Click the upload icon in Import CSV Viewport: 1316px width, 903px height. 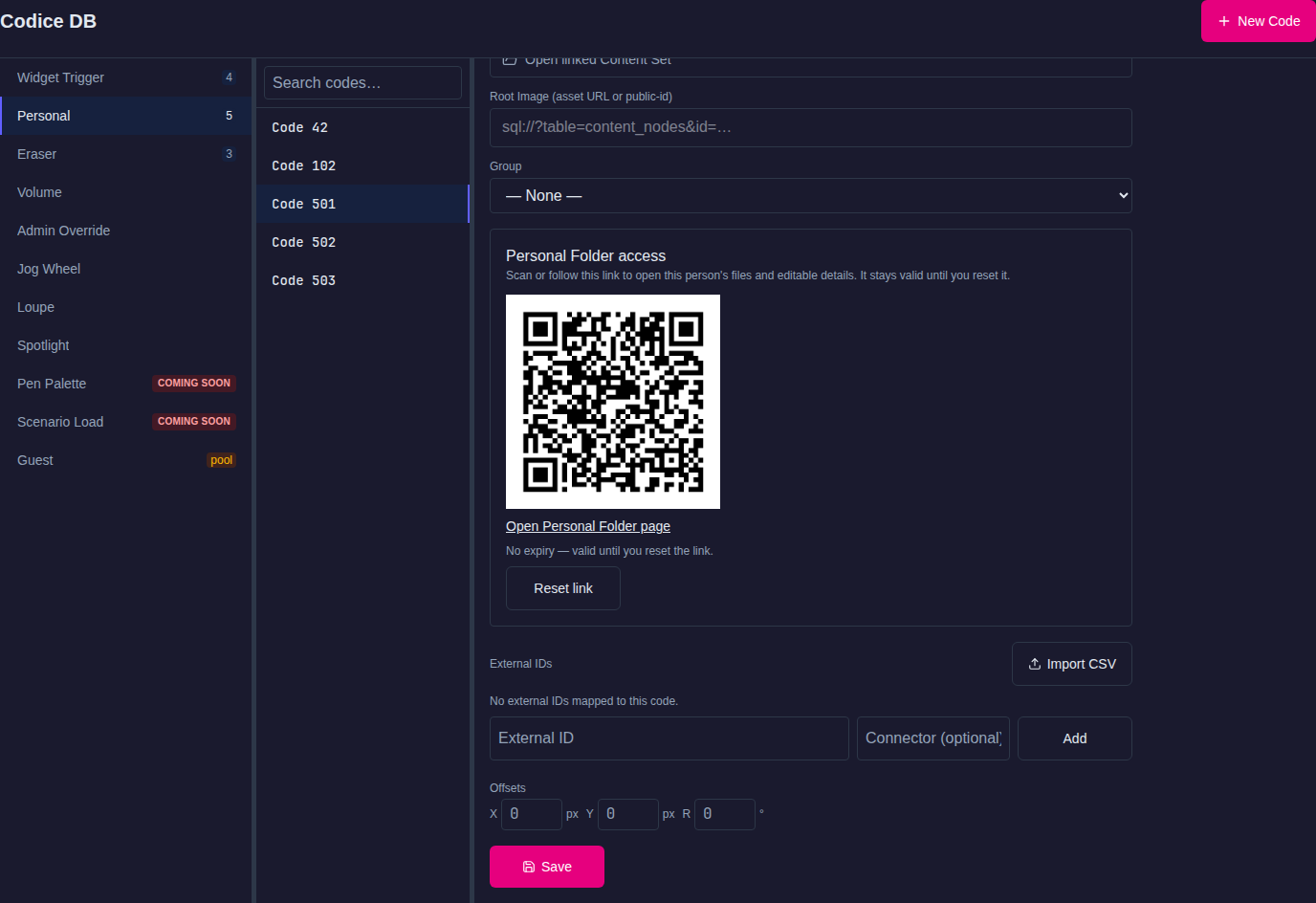(x=1035, y=664)
